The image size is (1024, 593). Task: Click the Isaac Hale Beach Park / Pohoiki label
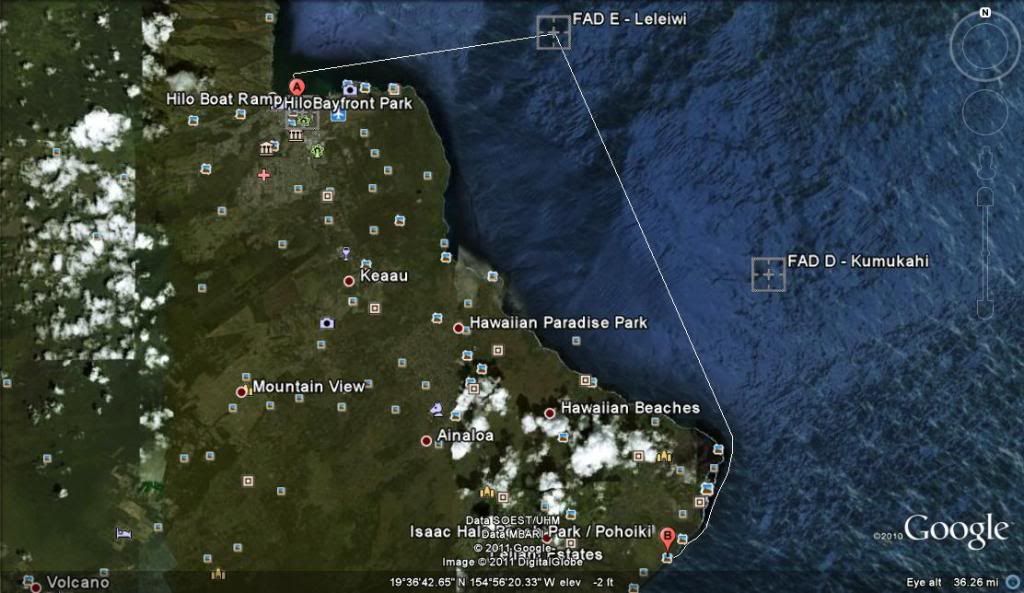click(532, 532)
